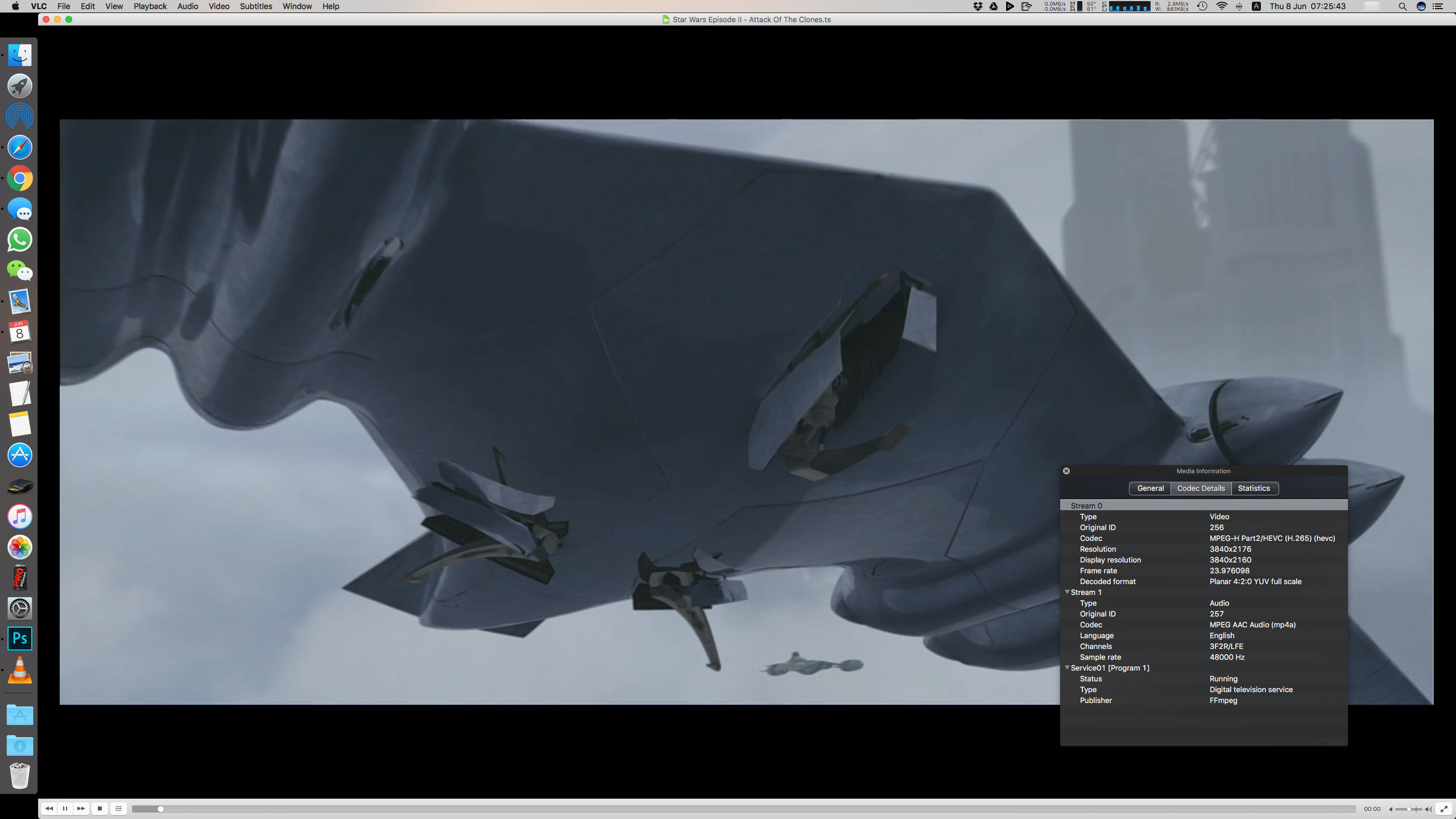This screenshot has width=1456, height=819.
Task: Set maximum volume via the loud speaker icon
Action: pos(1428,809)
